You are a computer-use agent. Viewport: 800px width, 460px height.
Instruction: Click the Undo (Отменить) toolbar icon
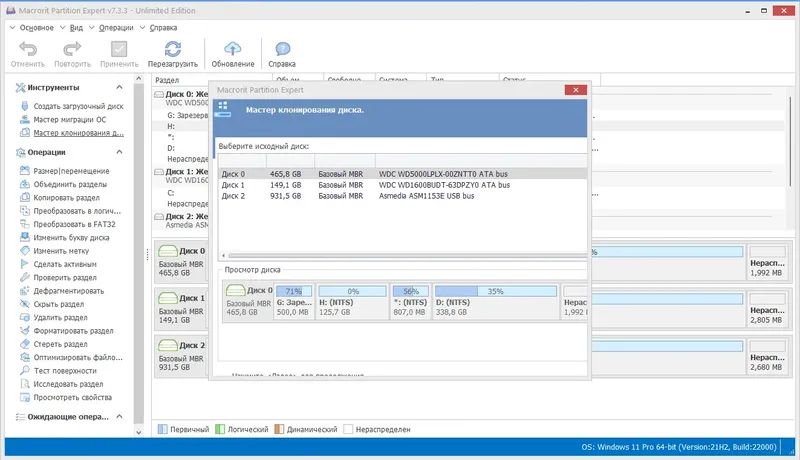pyautogui.click(x=28, y=49)
